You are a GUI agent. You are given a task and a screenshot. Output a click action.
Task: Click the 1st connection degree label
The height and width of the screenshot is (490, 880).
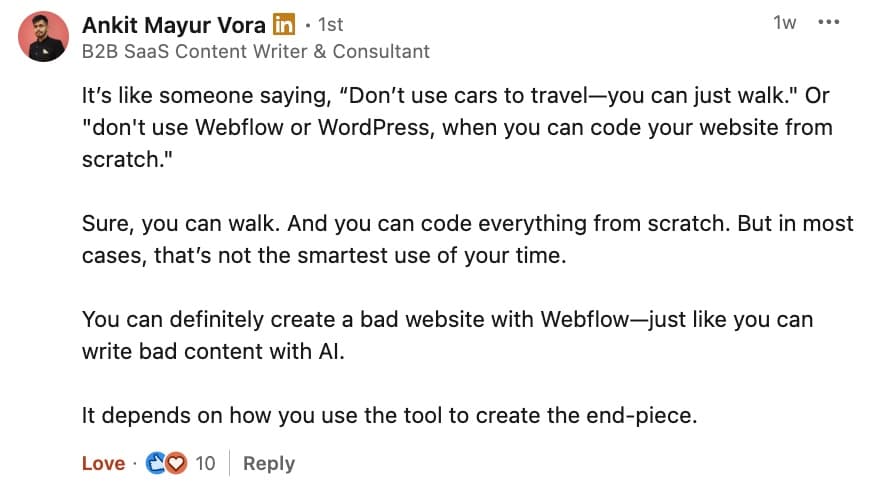(330, 25)
